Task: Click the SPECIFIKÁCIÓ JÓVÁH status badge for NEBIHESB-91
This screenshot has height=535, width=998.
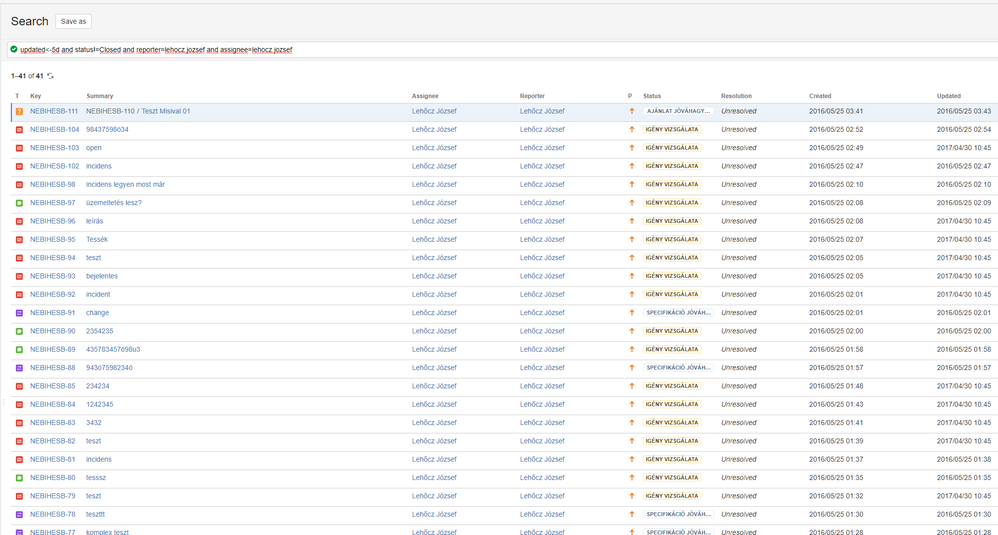Action: pyautogui.click(x=678, y=313)
